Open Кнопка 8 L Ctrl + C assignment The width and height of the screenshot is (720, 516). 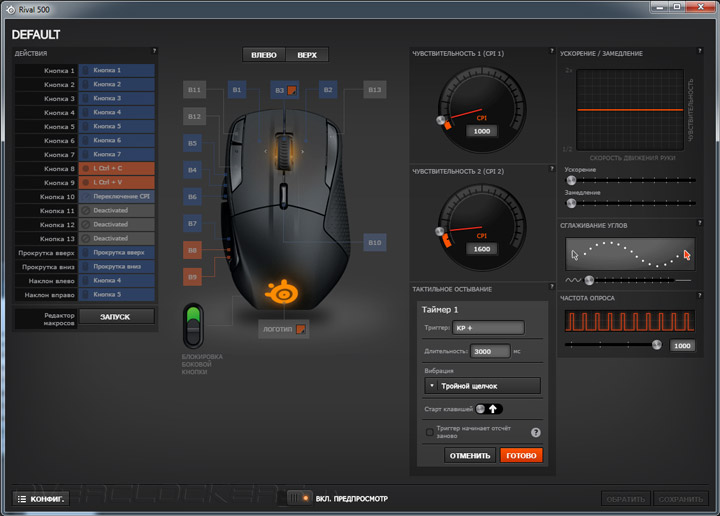point(116,168)
